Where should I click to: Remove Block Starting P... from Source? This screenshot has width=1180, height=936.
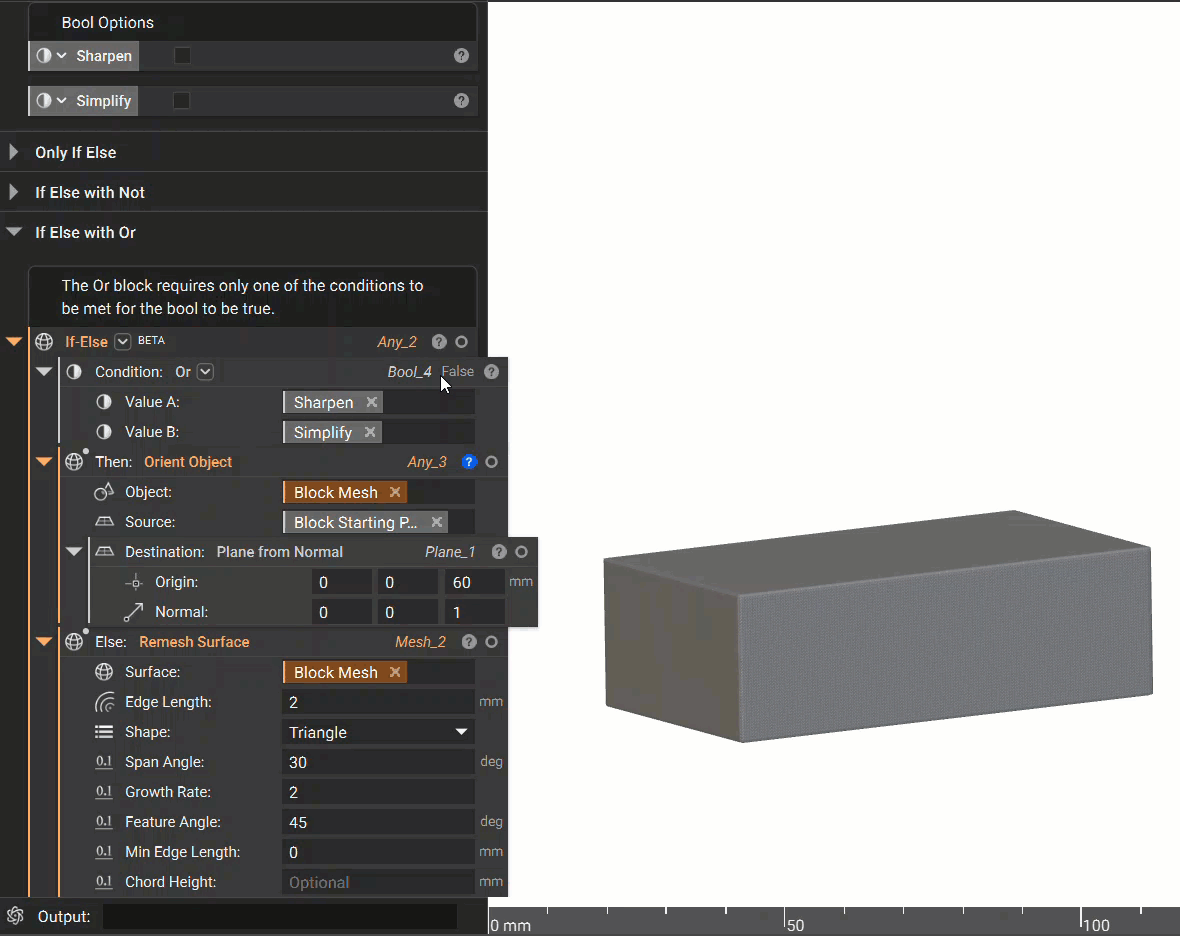click(x=436, y=522)
